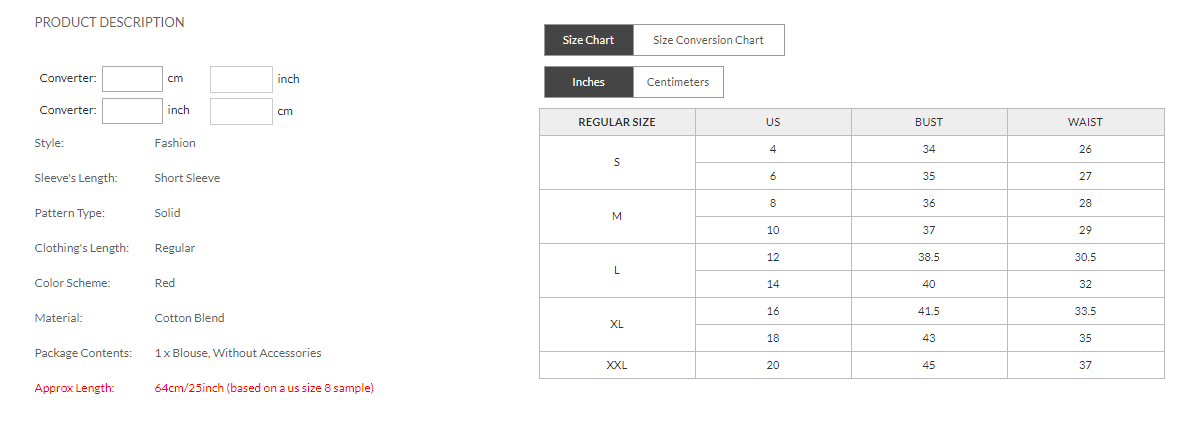The width and height of the screenshot is (1203, 427).
Task: Click the S size cell
Action: (617, 162)
